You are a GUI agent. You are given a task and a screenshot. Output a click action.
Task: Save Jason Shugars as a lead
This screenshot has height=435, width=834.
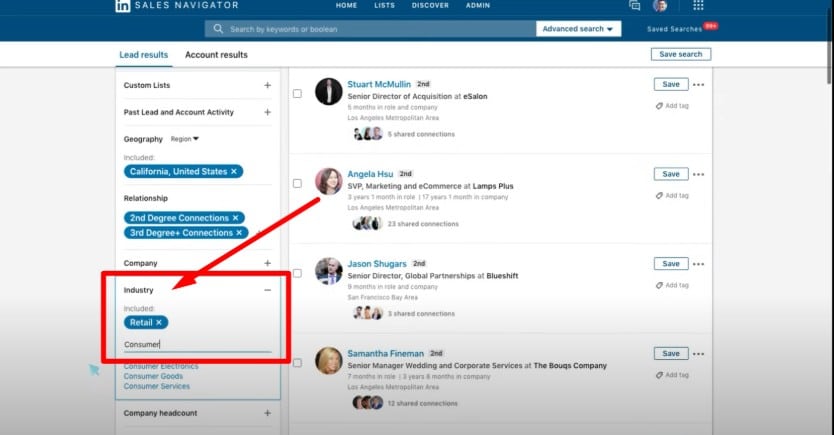[x=671, y=264]
